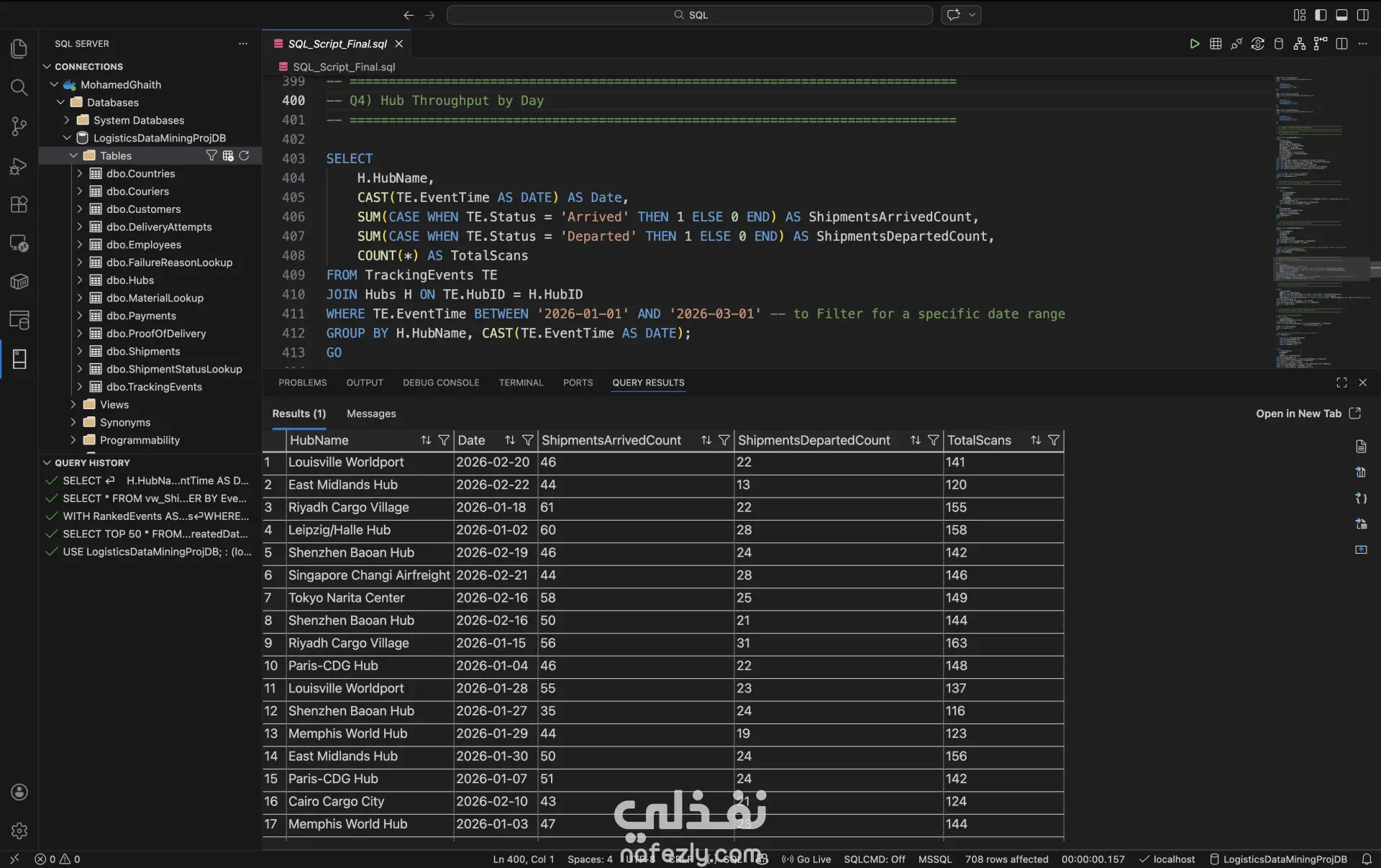Switch to the PROBLEMS tab
Screen dimensions: 1381x868
[x=302, y=383]
